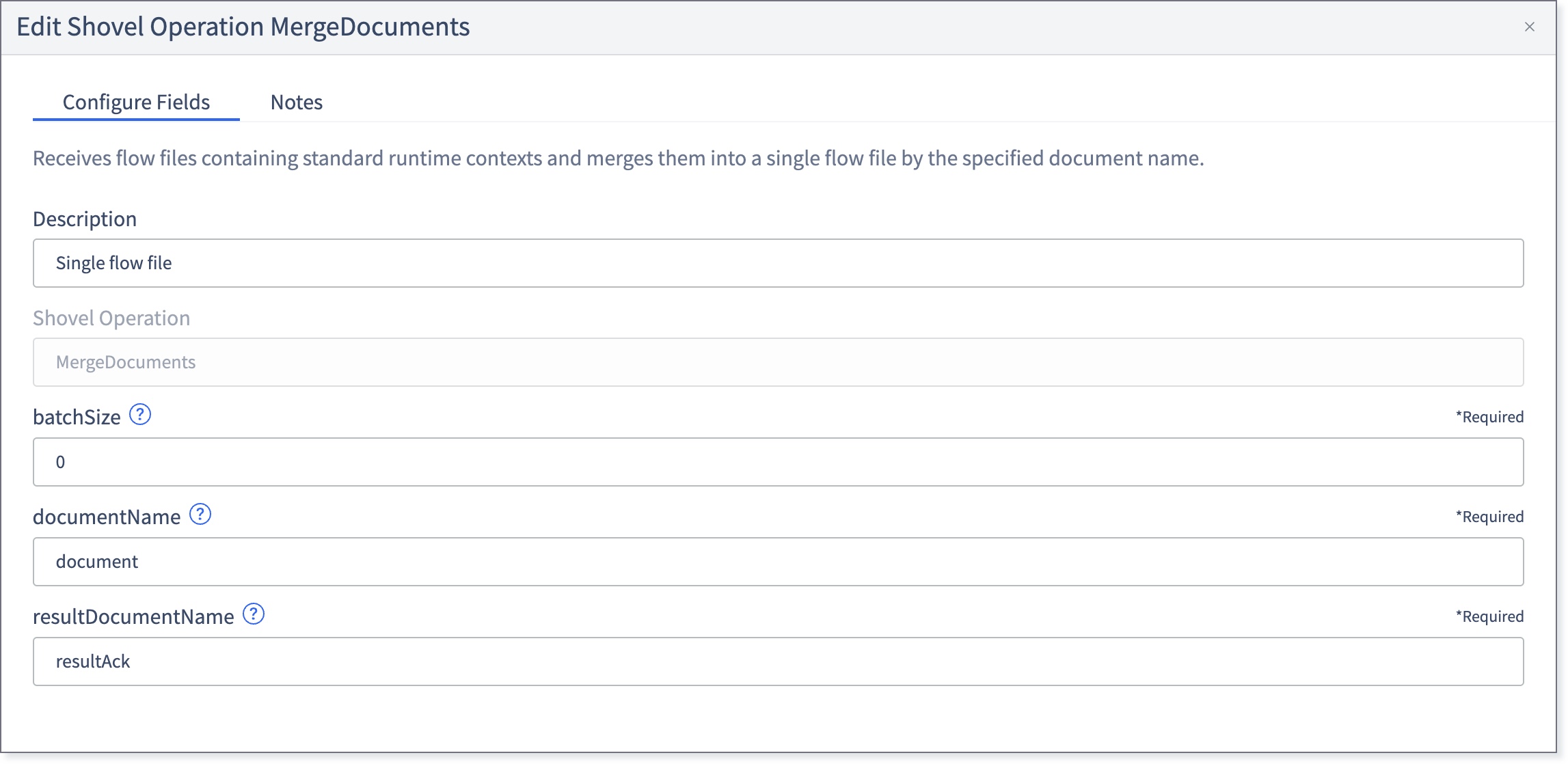Click the documentName field containing document
The image size is (1568, 764).
pyautogui.click(x=778, y=562)
